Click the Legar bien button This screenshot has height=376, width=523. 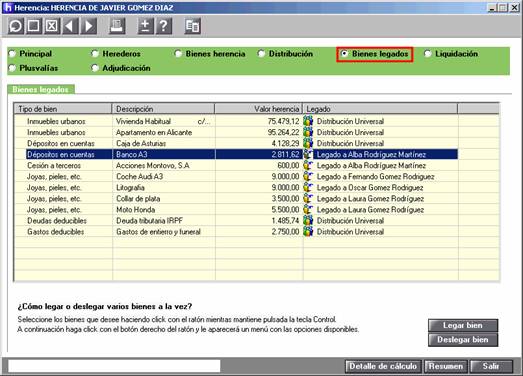click(x=463, y=325)
